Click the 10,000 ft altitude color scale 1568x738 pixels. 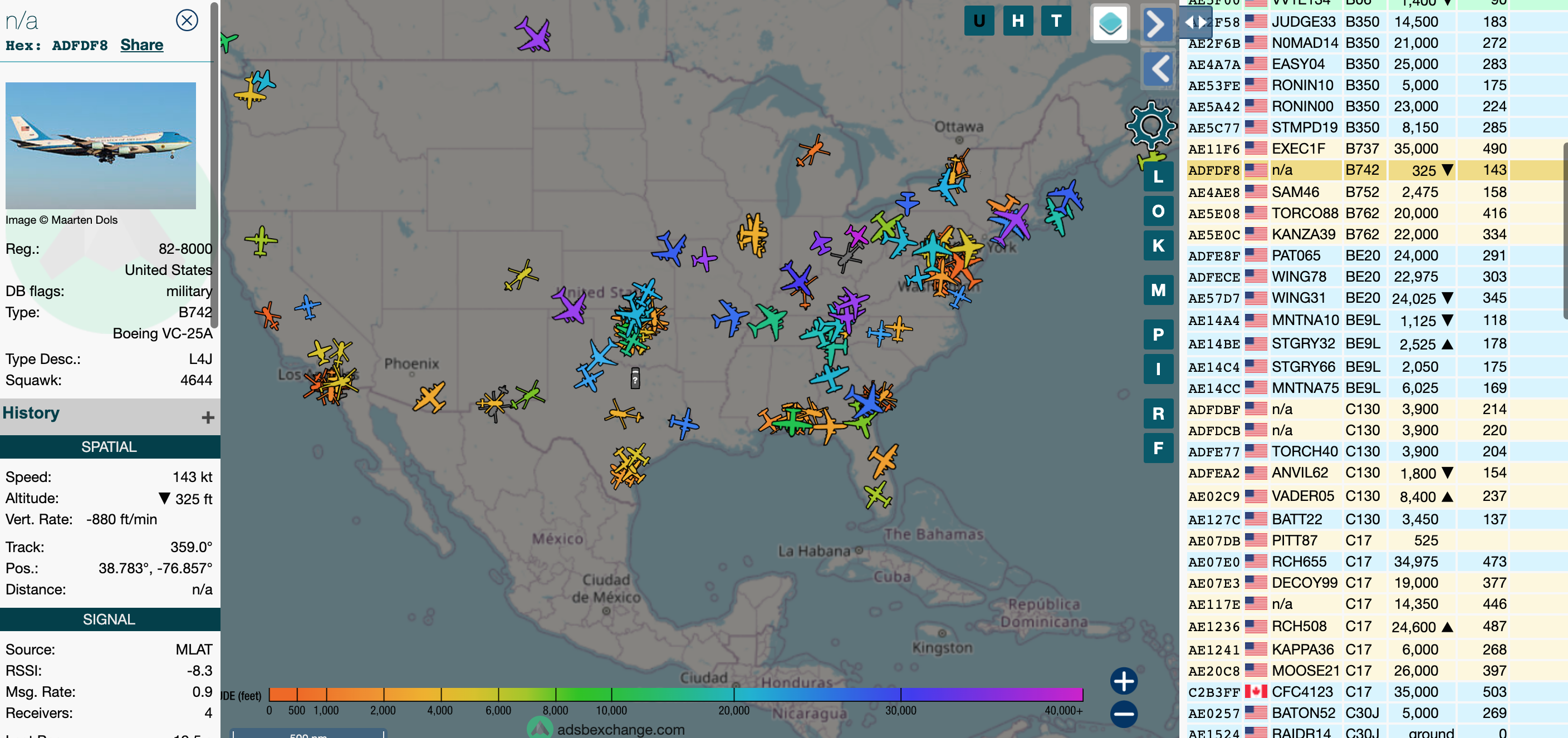[x=611, y=695]
